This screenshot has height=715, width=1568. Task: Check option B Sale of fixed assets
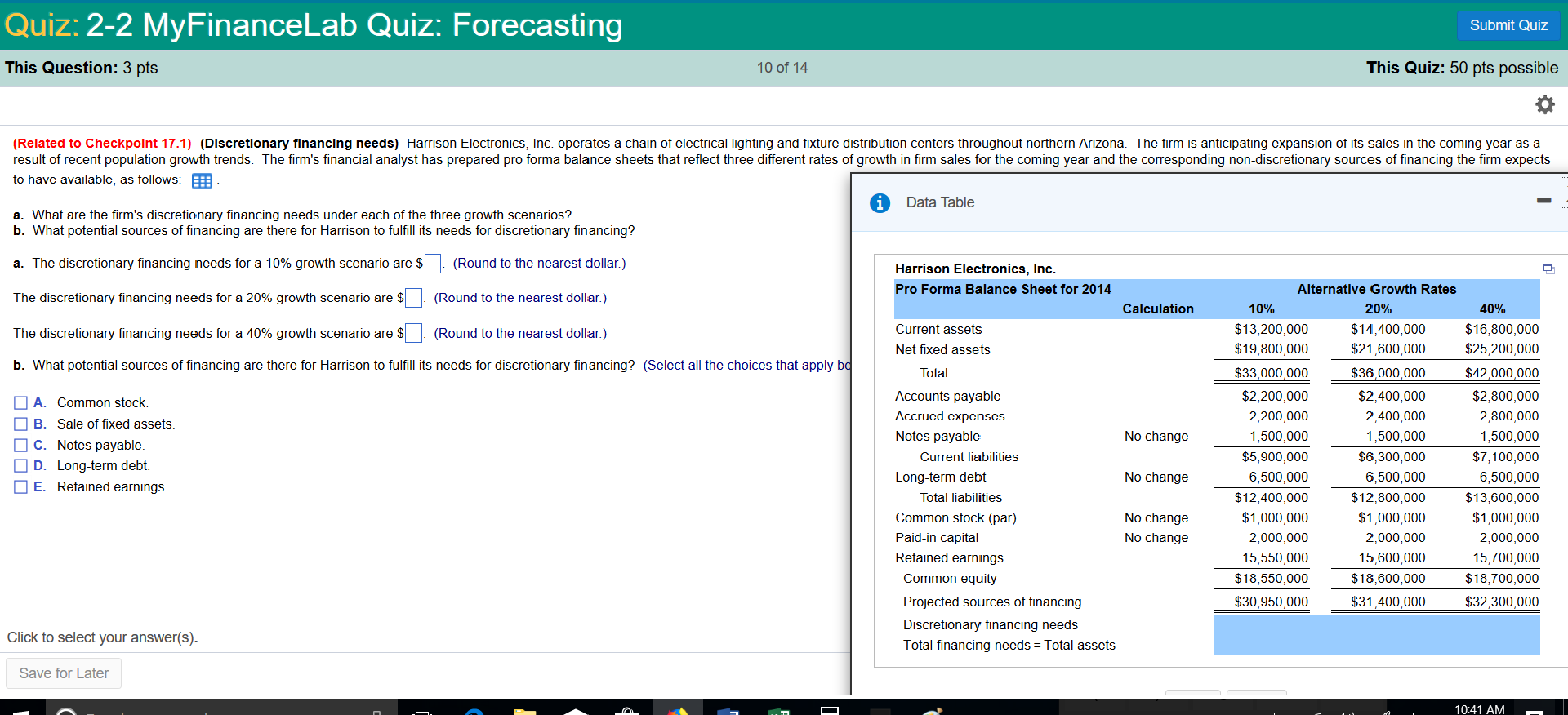[x=21, y=424]
